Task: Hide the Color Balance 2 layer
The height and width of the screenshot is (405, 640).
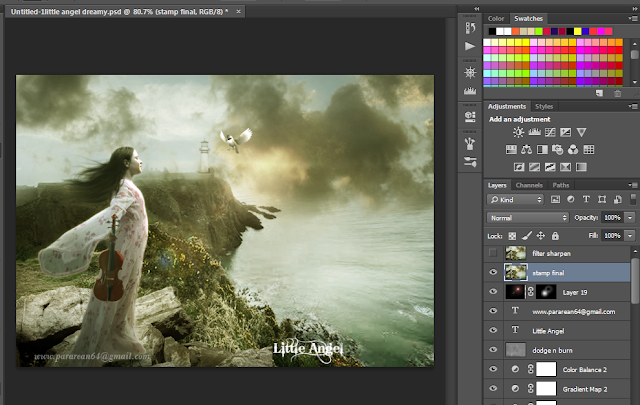Action: (493, 369)
